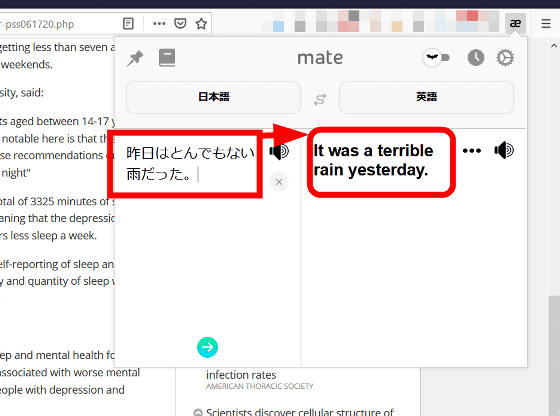This screenshot has height=416, width=560.
Task: Open Mate settings gear icon
Action: 505,58
